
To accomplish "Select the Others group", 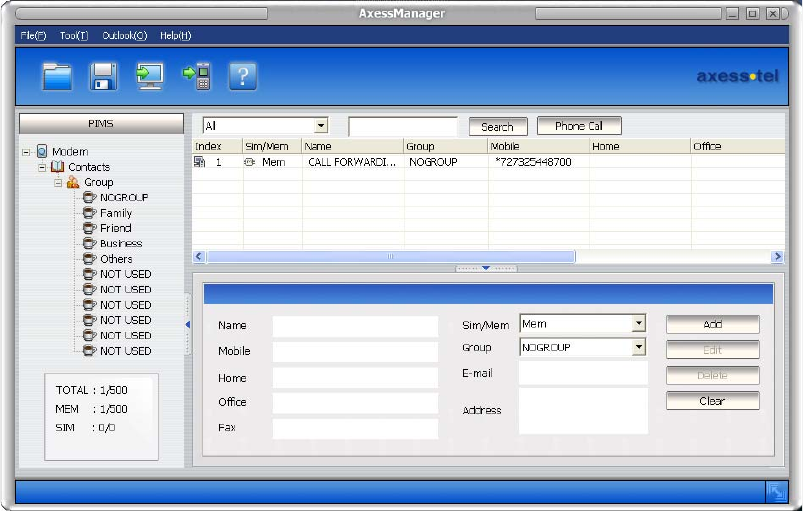I will (116, 259).
